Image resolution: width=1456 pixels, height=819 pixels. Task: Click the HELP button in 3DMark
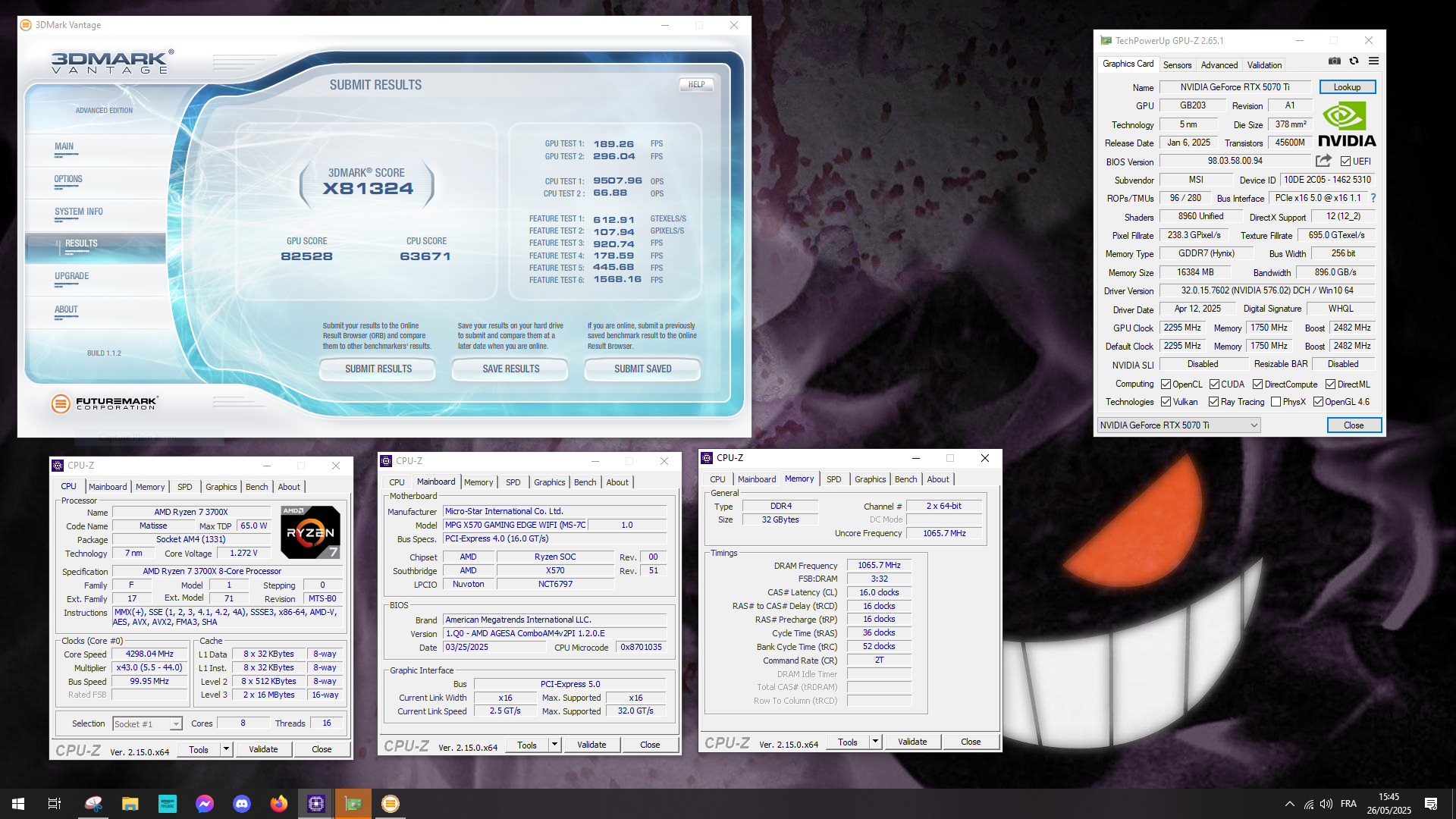click(696, 85)
